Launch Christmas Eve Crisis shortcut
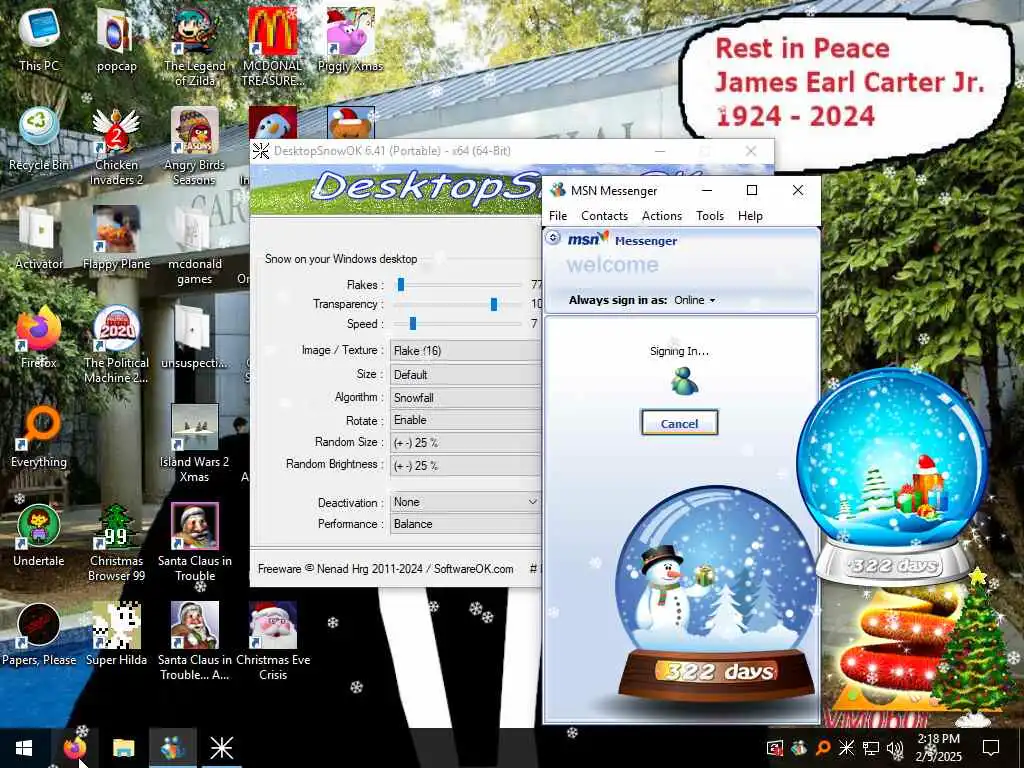Screen dimensions: 1024x768 click(273, 641)
